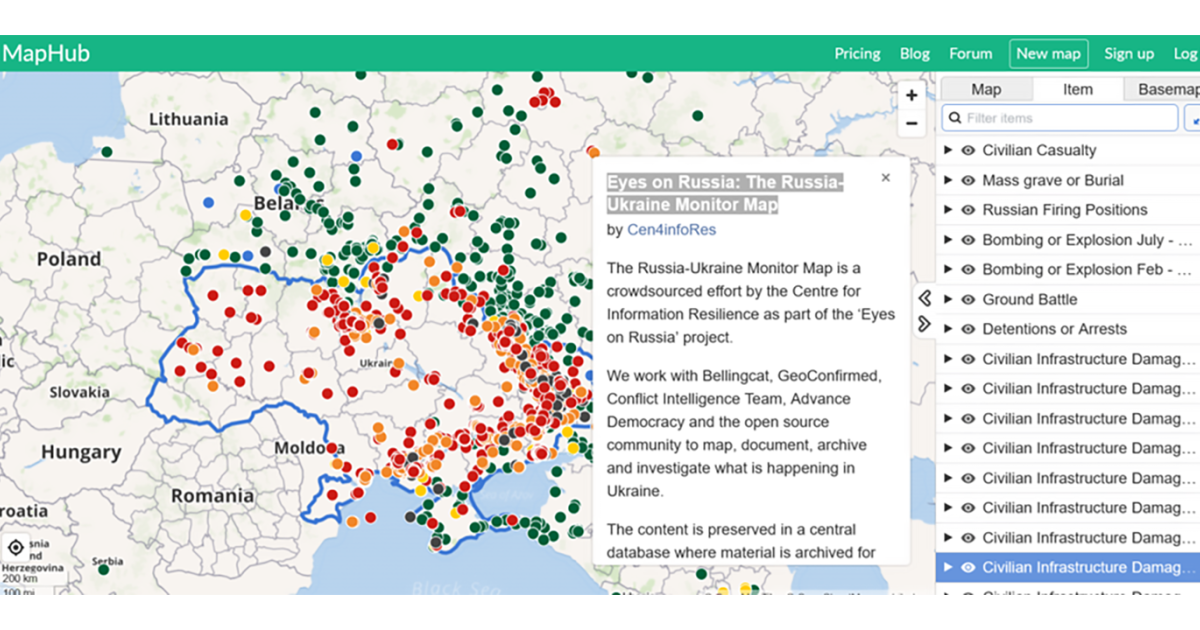1200x630 pixels.
Task: Expand Bombing or Explosion July group
Action: click(949, 240)
